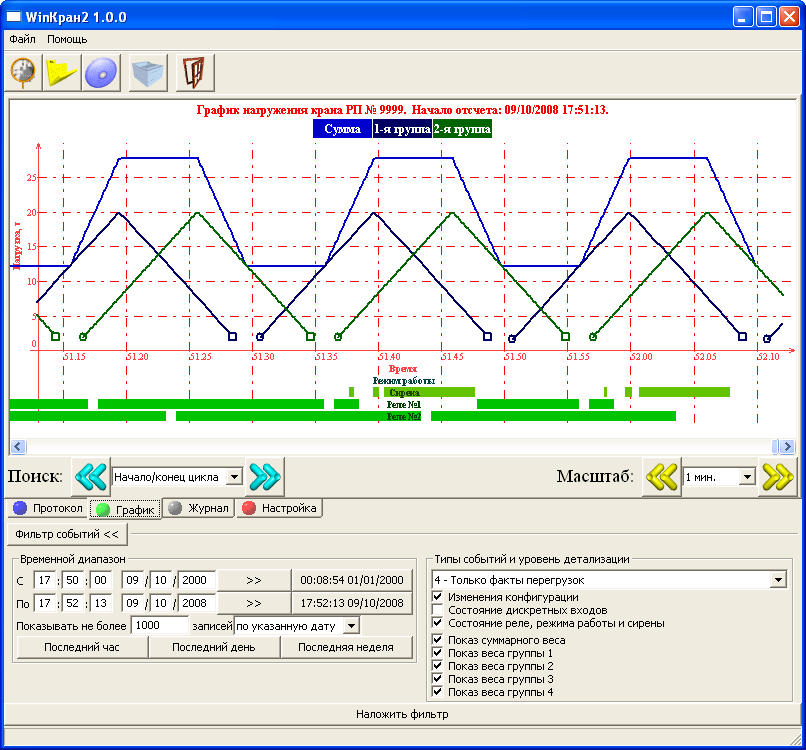The height and width of the screenshot is (750, 806).
Task: Increase scale with yellow right arrows
Action: coord(777,477)
